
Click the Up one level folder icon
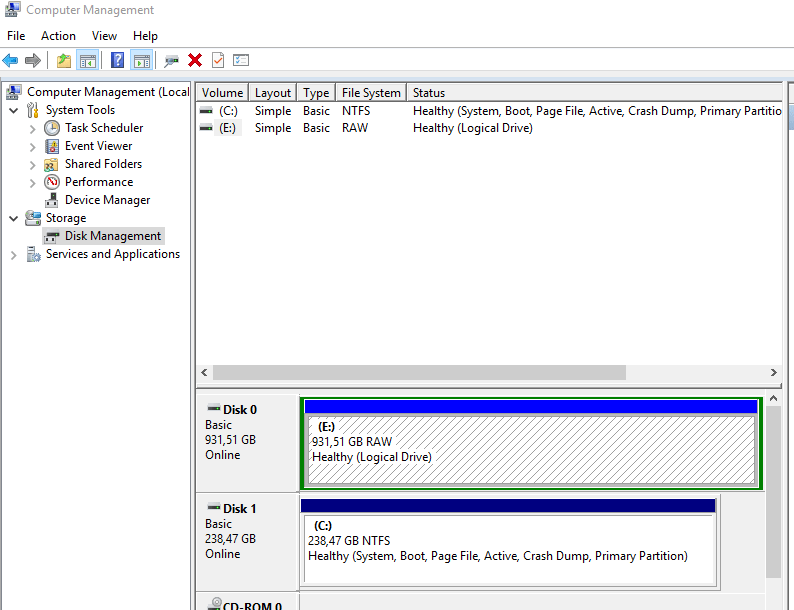63,61
